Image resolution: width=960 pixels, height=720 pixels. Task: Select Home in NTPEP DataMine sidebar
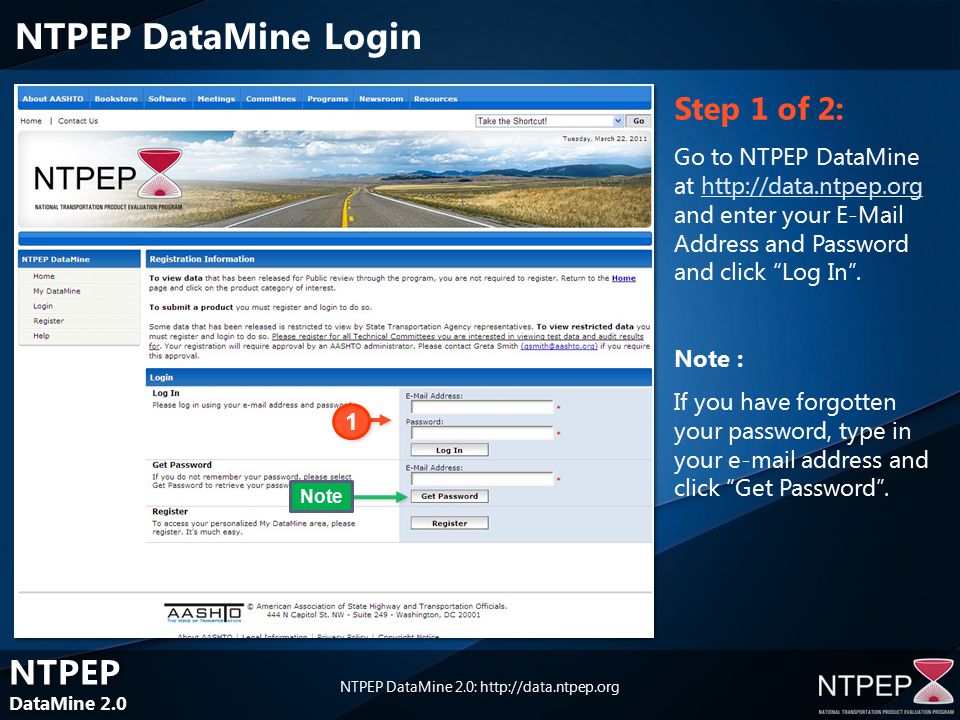point(44,276)
